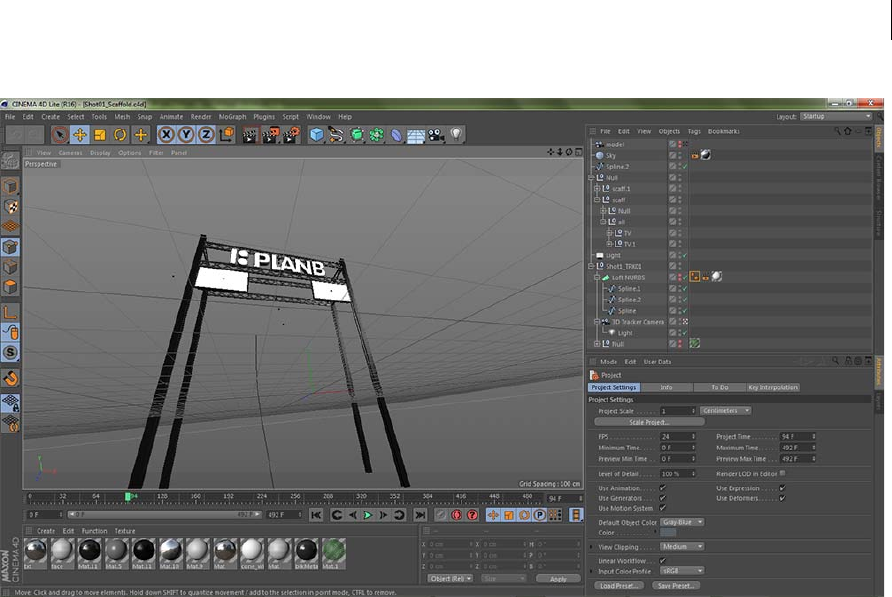Click the green current-frame marker on timeline
Screen dimensions: 892x597
(128, 497)
